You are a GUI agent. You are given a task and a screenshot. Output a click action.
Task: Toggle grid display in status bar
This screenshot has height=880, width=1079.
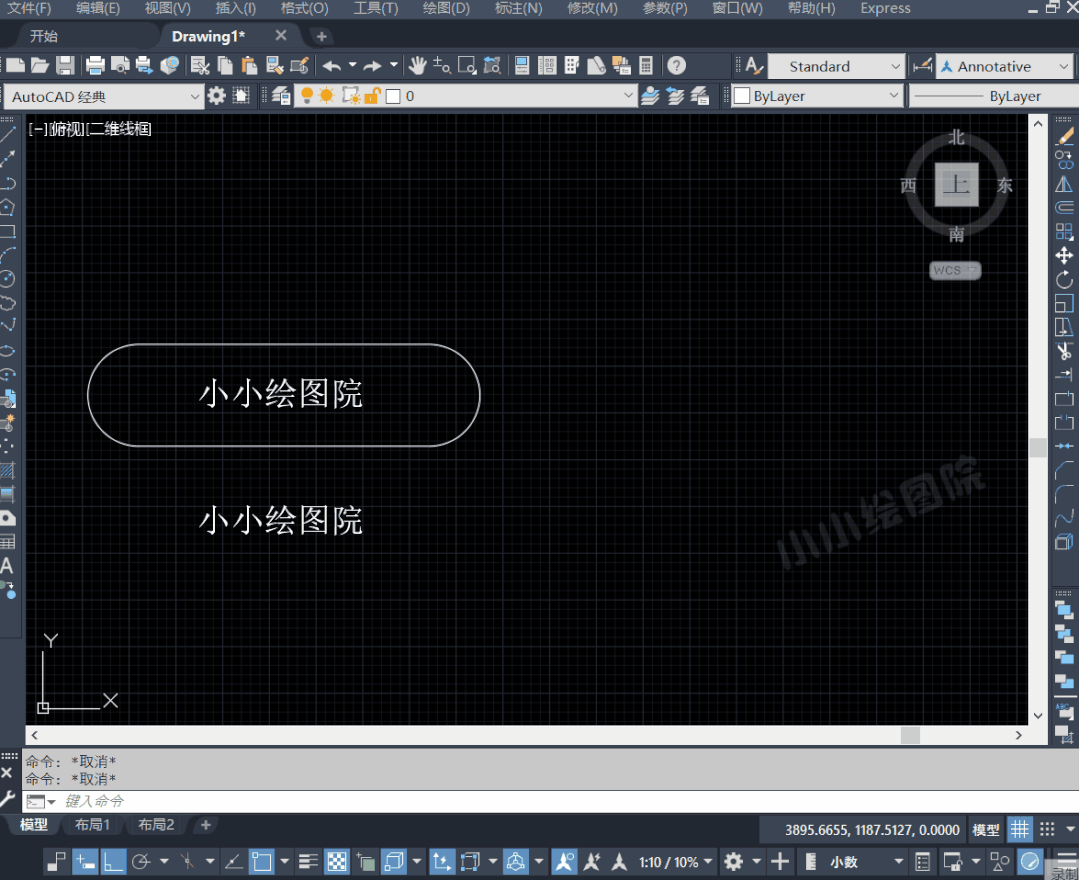point(1020,830)
